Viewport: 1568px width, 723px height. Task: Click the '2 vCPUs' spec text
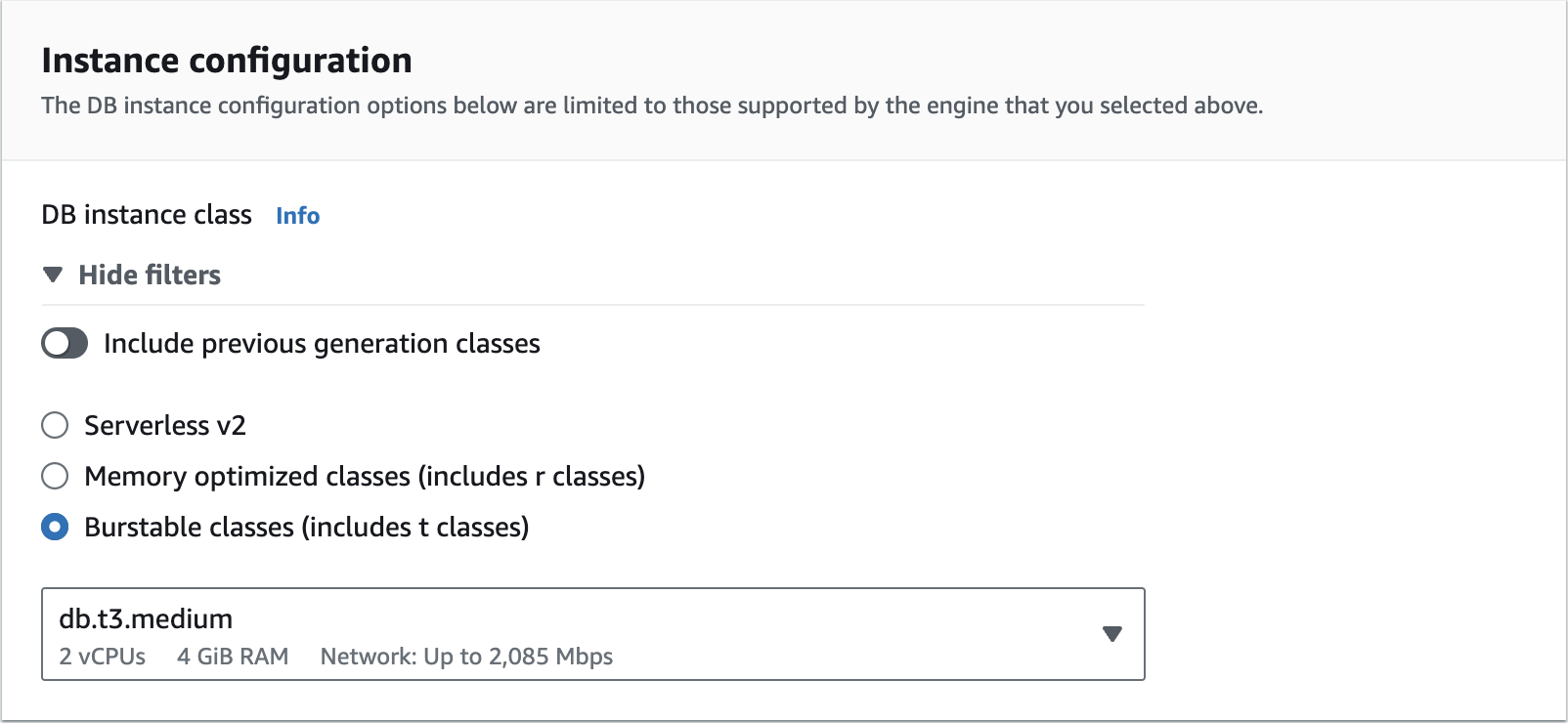tap(103, 657)
